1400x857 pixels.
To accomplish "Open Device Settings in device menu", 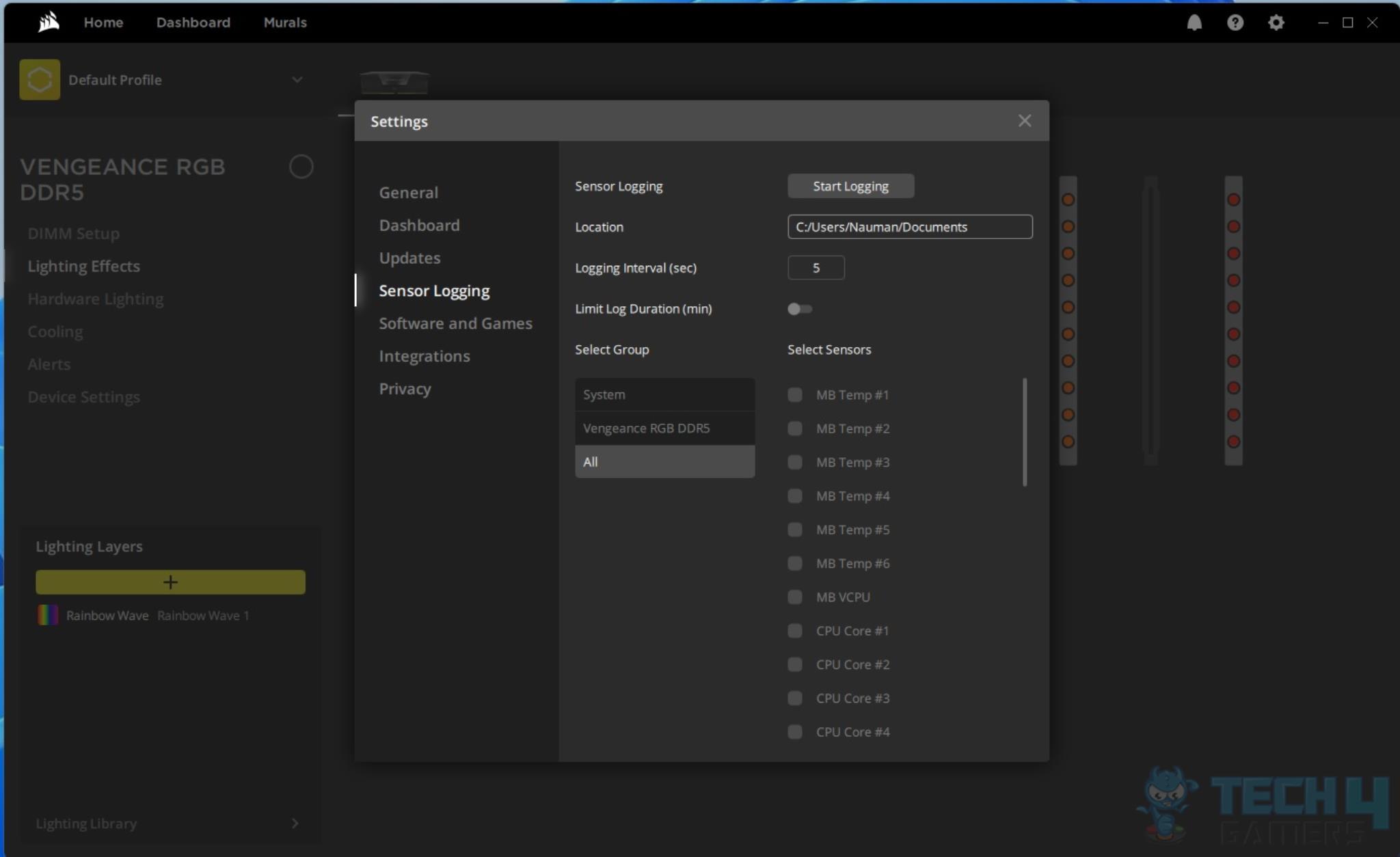I will tap(84, 397).
